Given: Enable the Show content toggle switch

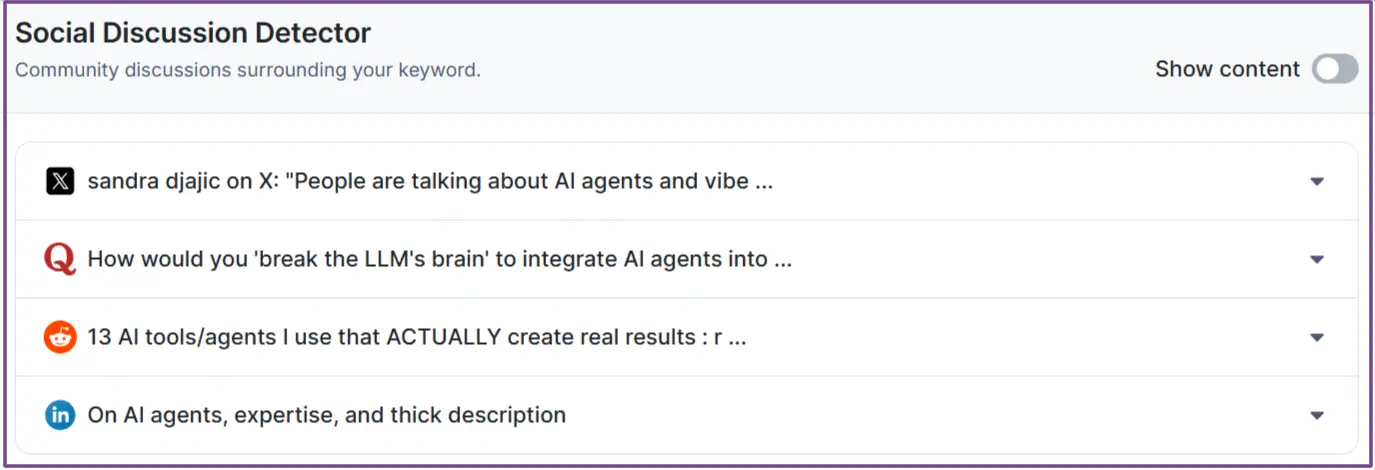Looking at the screenshot, I should [x=1335, y=69].
